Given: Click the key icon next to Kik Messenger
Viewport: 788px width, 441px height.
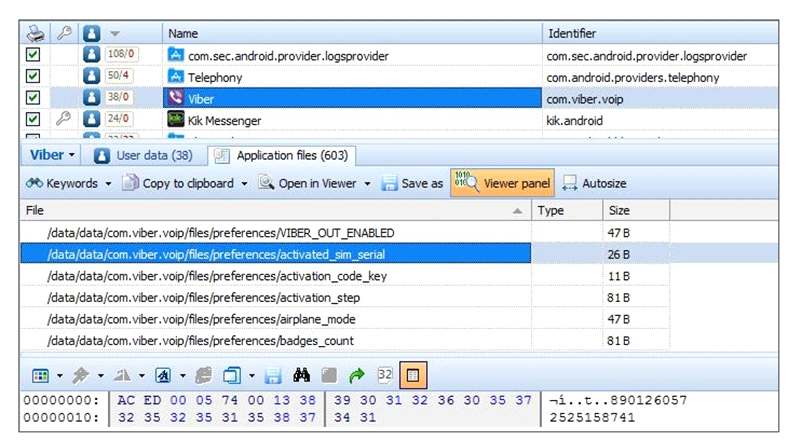Looking at the screenshot, I should [x=63, y=120].
